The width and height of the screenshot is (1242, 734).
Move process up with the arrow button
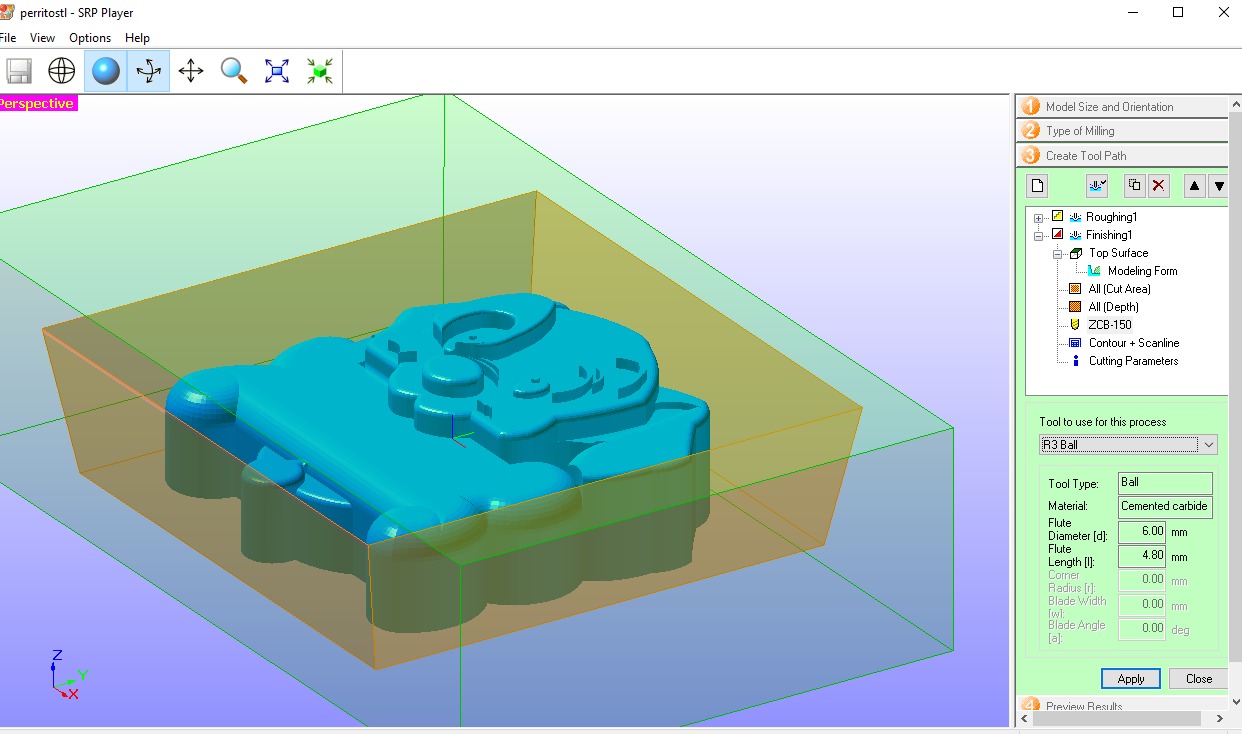[1195, 185]
